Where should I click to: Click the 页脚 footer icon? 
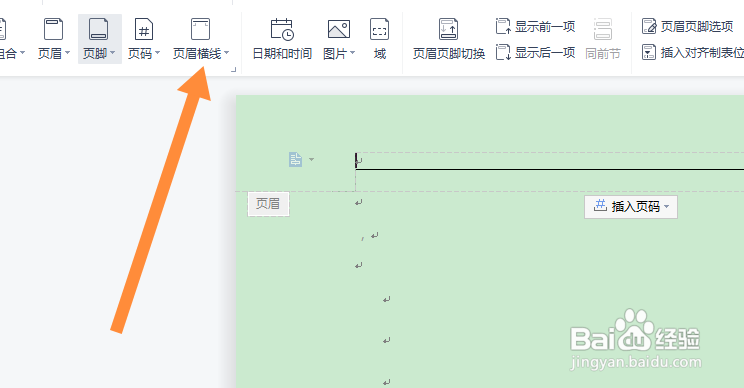pos(98,29)
